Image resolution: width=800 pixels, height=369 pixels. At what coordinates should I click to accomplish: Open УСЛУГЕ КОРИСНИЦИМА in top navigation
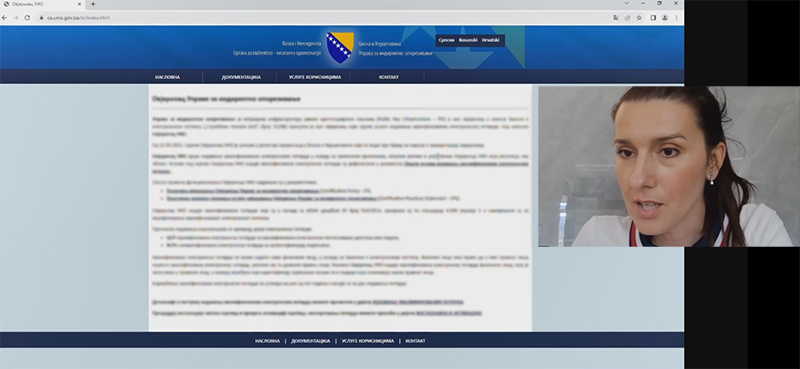315,77
